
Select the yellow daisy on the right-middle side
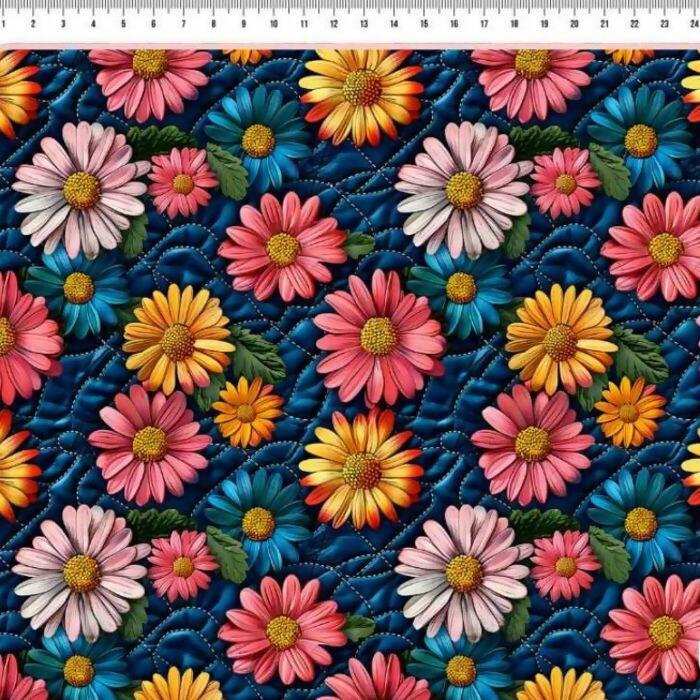pyautogui.click(x=560, y=341)
